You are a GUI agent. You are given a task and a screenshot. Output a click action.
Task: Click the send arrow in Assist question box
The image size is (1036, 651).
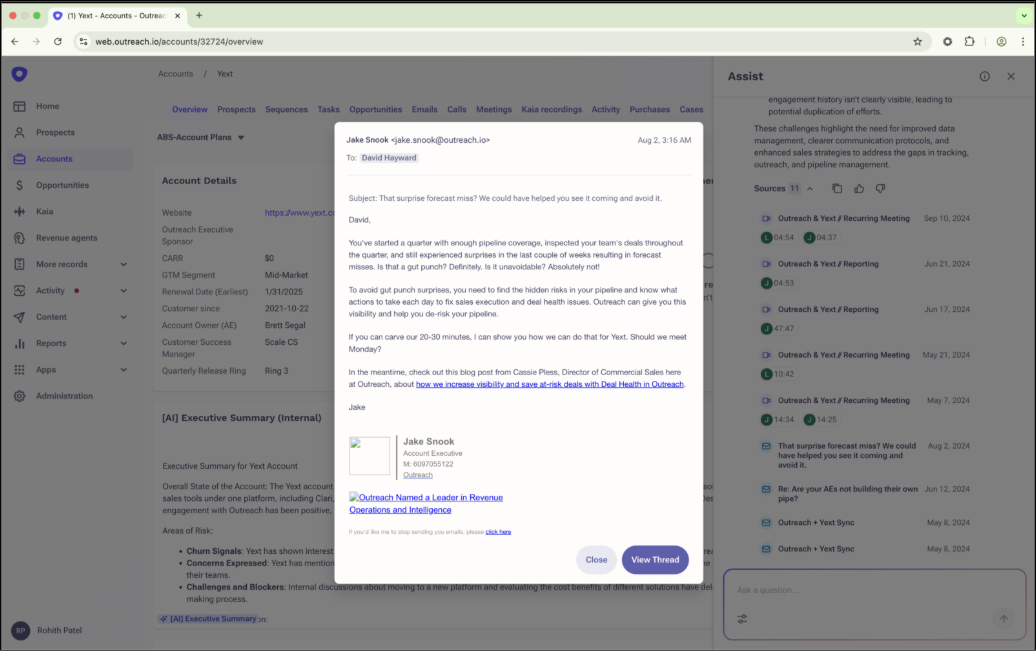pos(1003,619)
